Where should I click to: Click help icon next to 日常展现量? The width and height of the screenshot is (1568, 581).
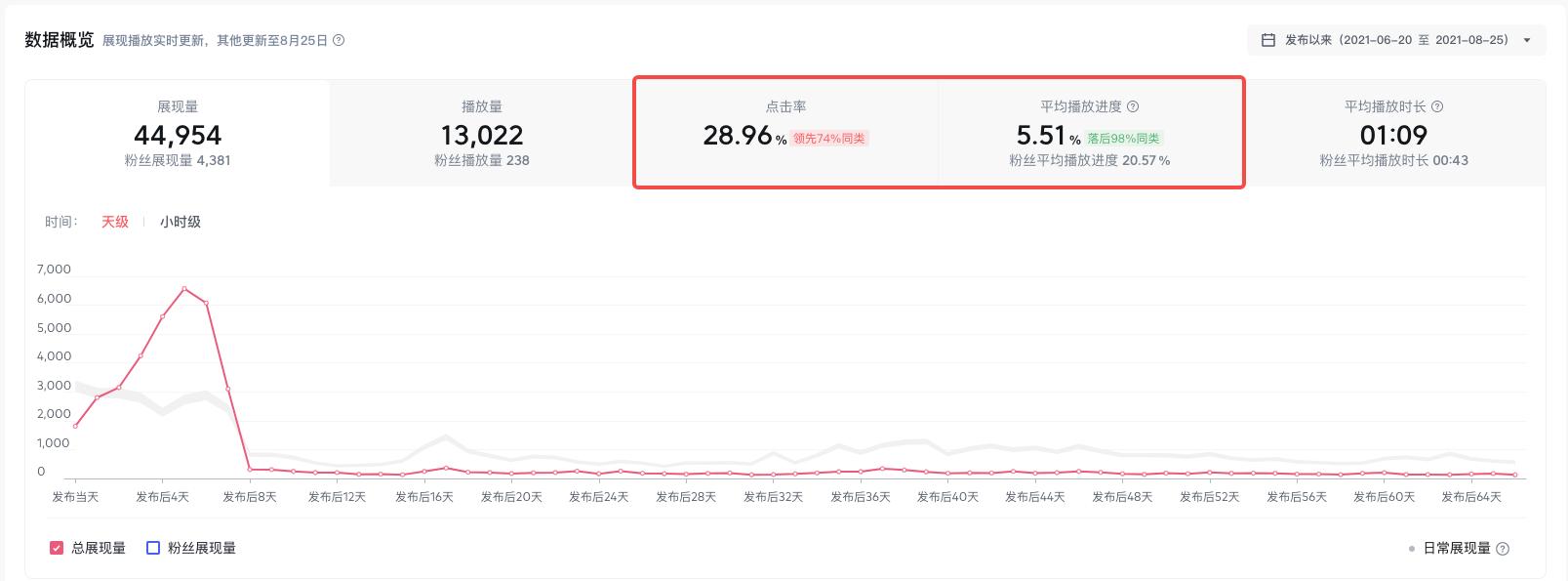1503,549
